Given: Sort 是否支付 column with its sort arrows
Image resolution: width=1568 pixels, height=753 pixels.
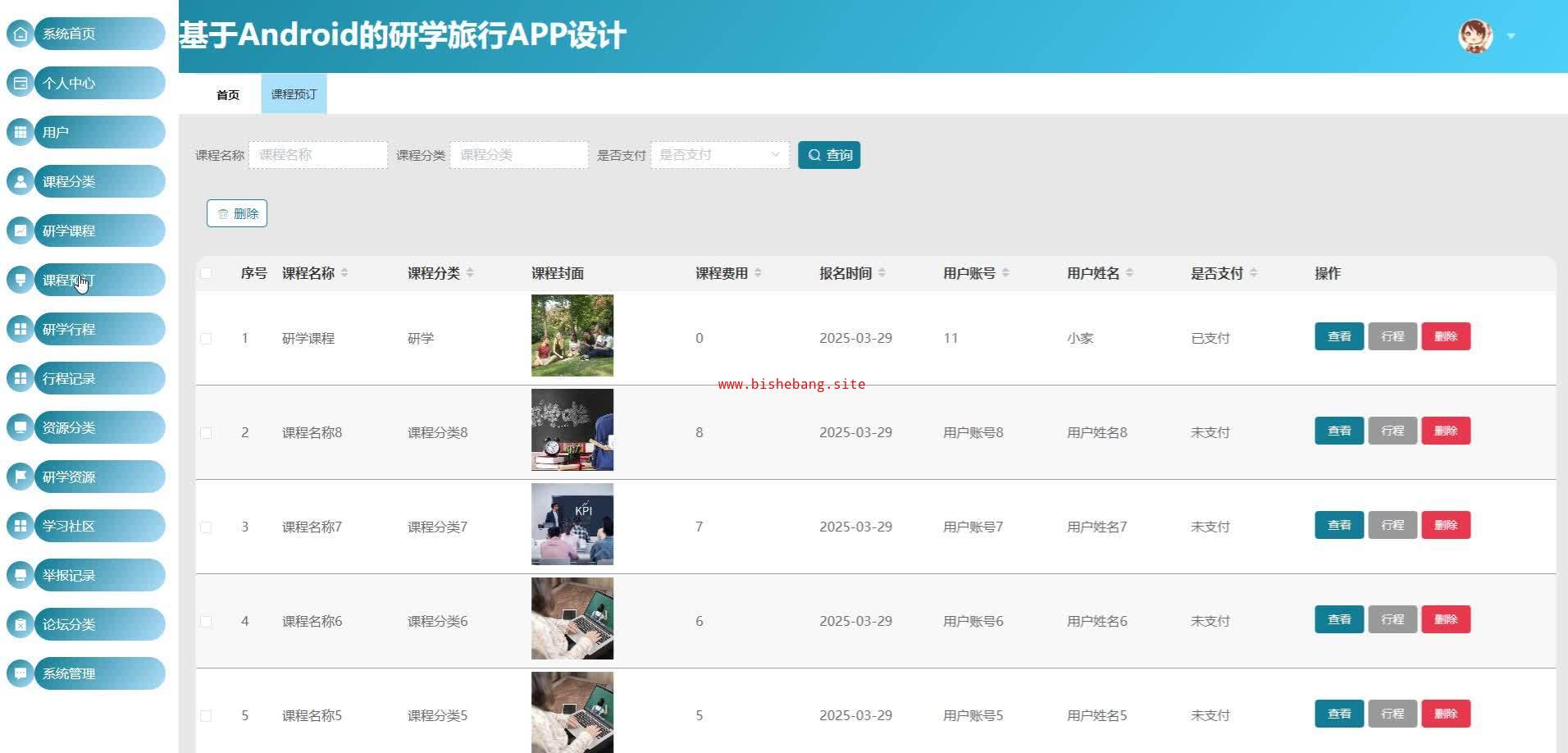Looking at the screenshot, I should click(x=1253, y=273).
